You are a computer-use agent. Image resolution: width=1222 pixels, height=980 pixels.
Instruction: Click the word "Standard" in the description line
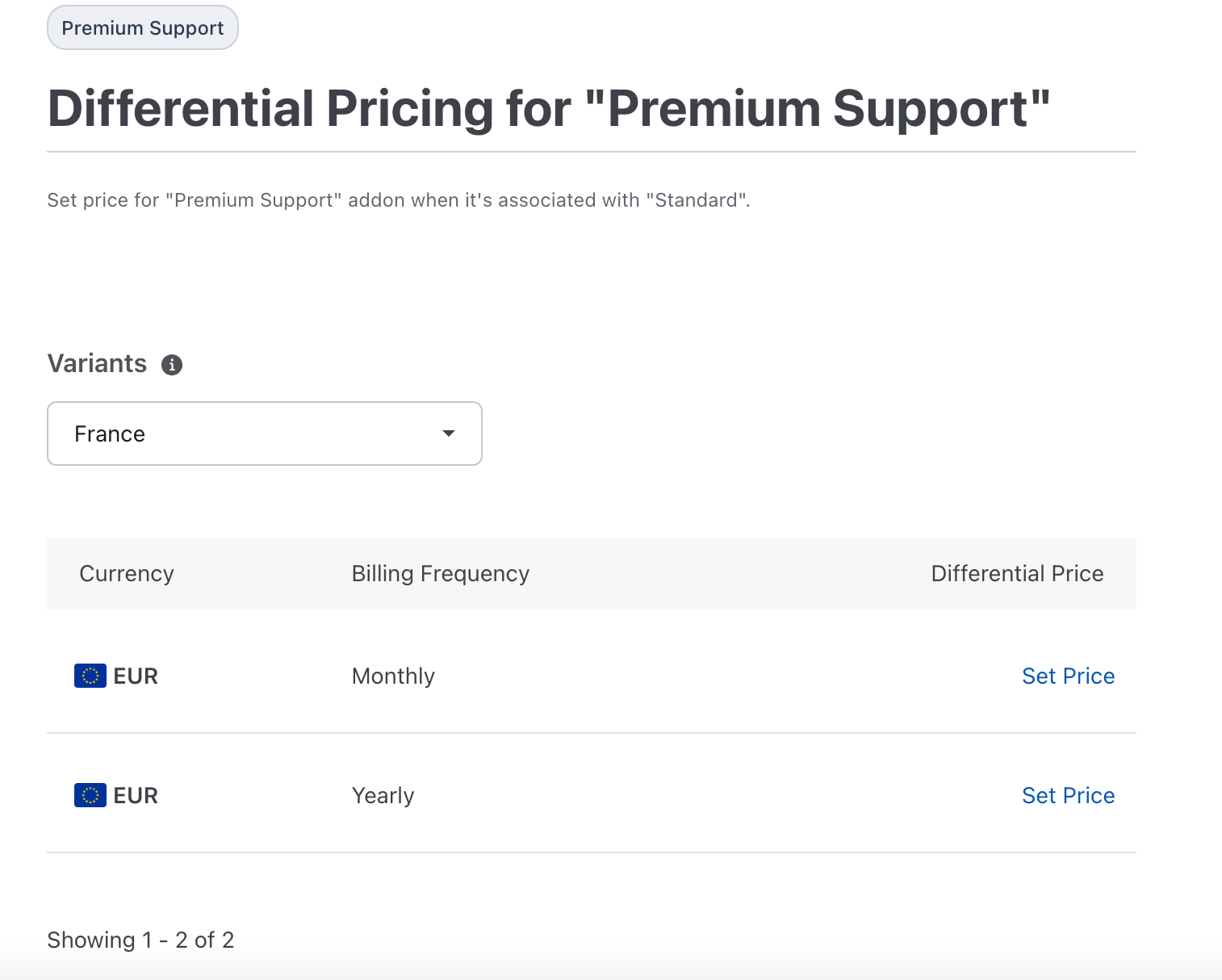(x=697, y=200)
